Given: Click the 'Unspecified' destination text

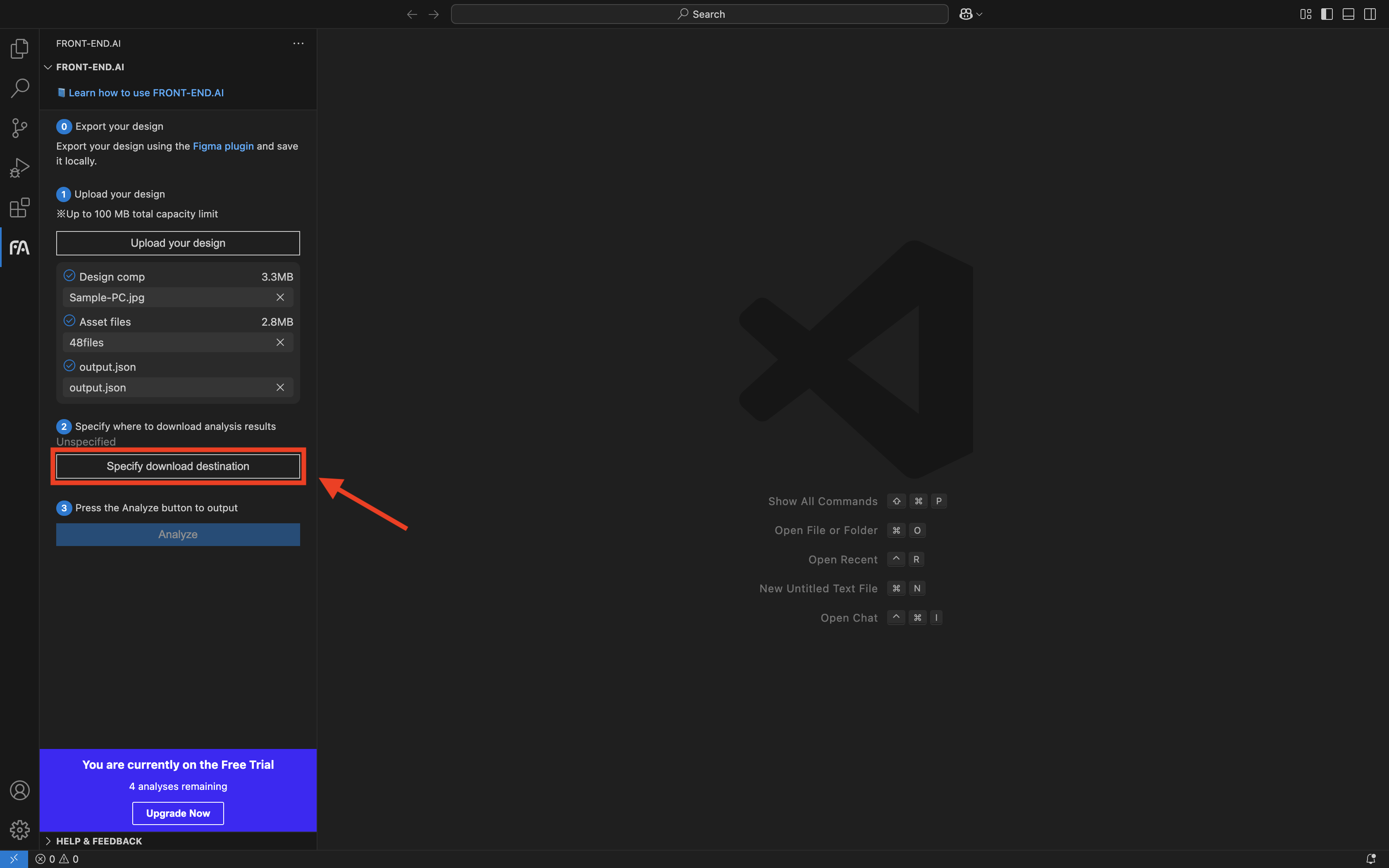Looking at the screenshot, I should tap(86, 442).
